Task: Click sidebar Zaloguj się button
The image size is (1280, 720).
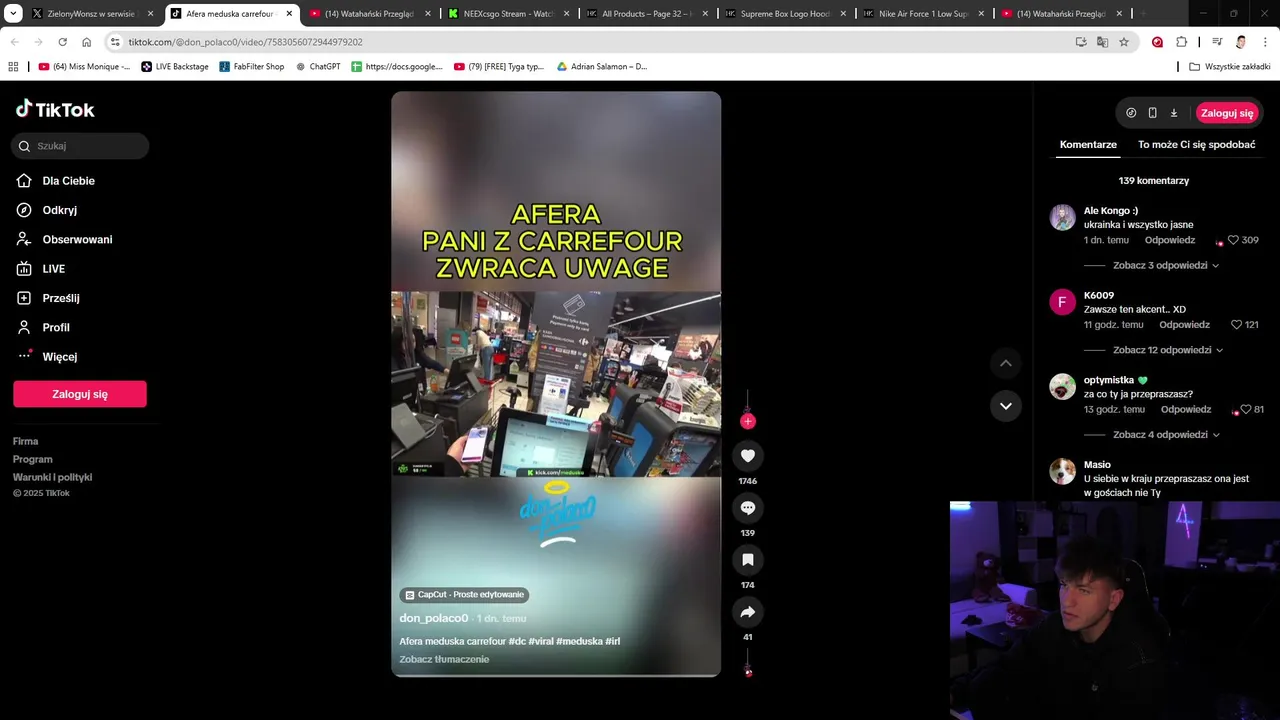Action: point(80,394)
